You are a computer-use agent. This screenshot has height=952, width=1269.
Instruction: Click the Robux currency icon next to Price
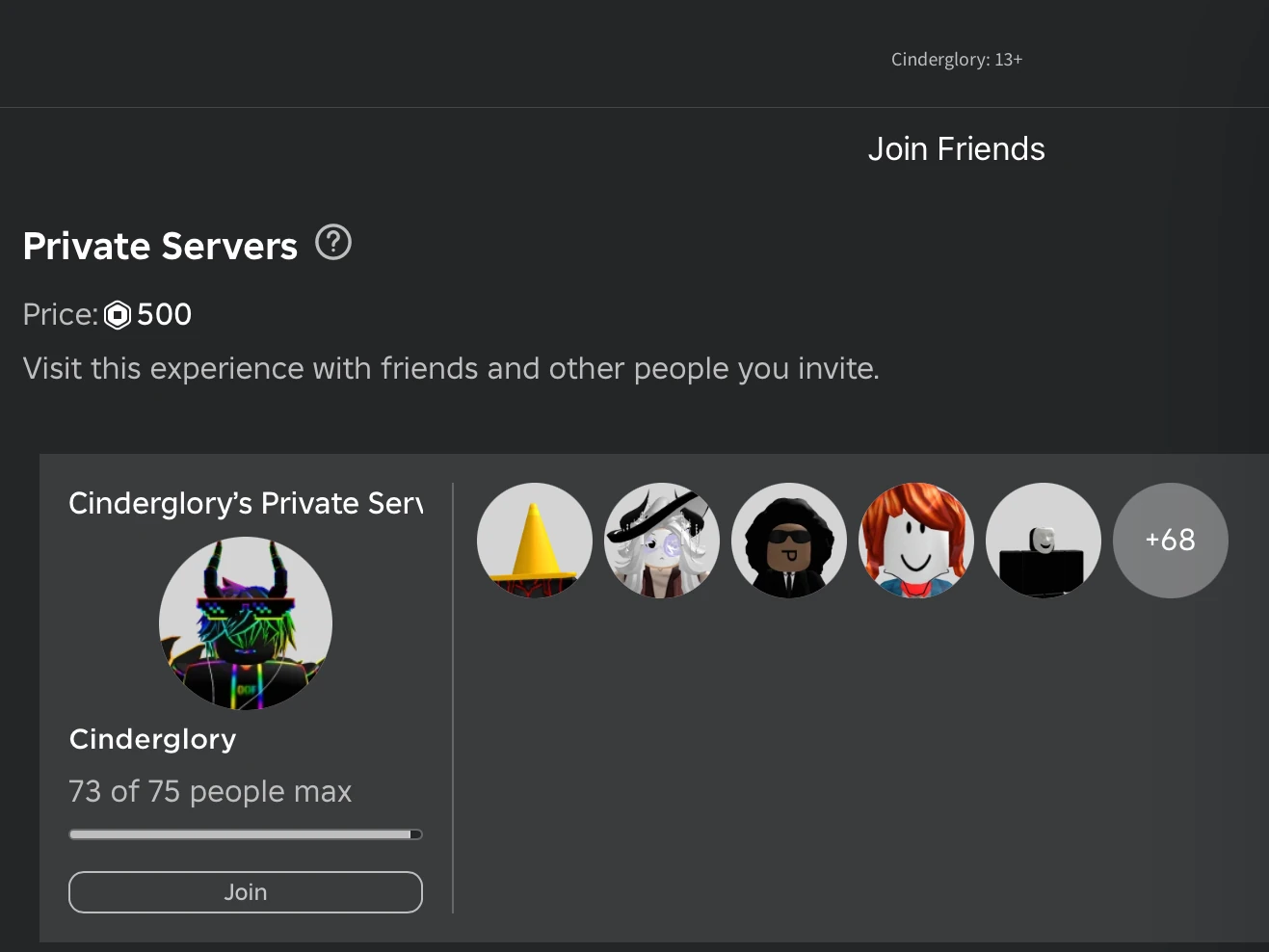[116, 314]
